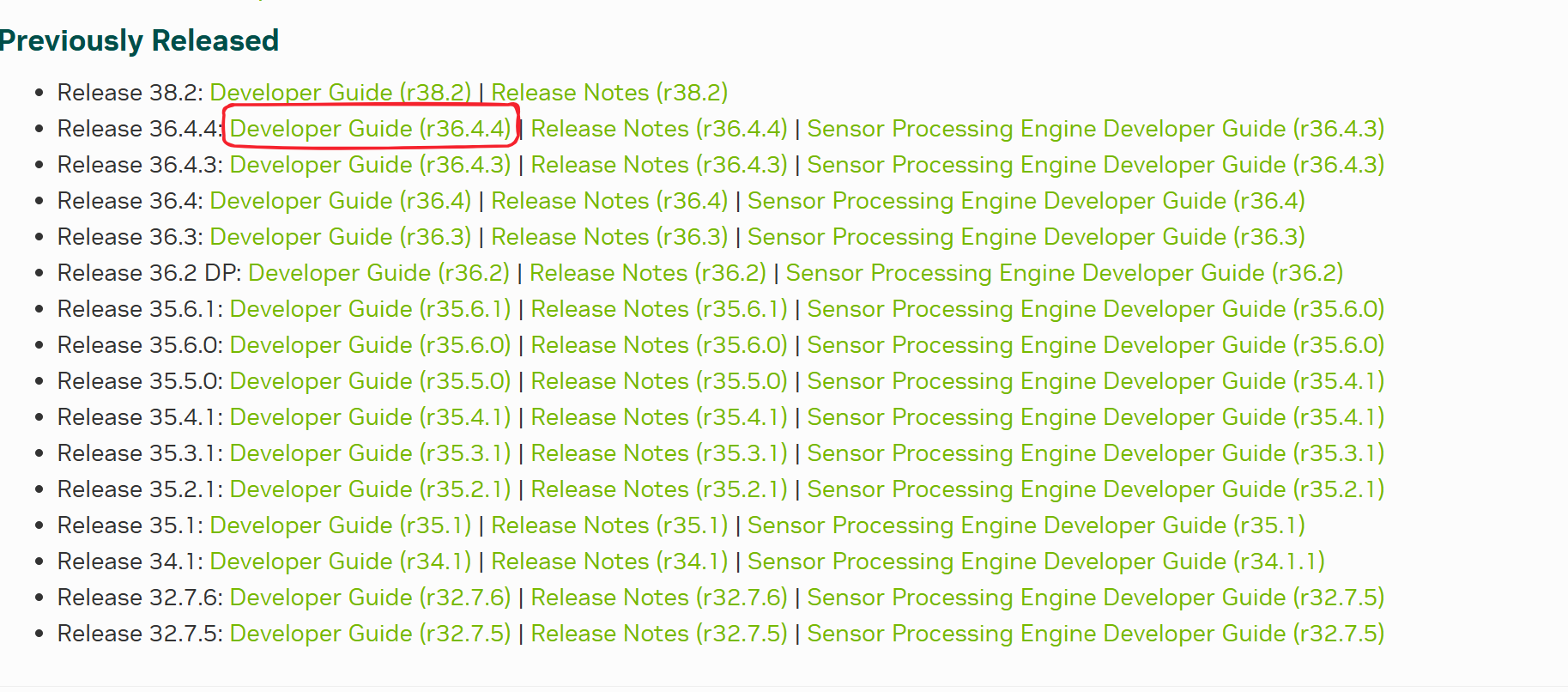Open Developer Guide (r36.4.3)
The image size is (1568, 692).
[x=370, y=165]
